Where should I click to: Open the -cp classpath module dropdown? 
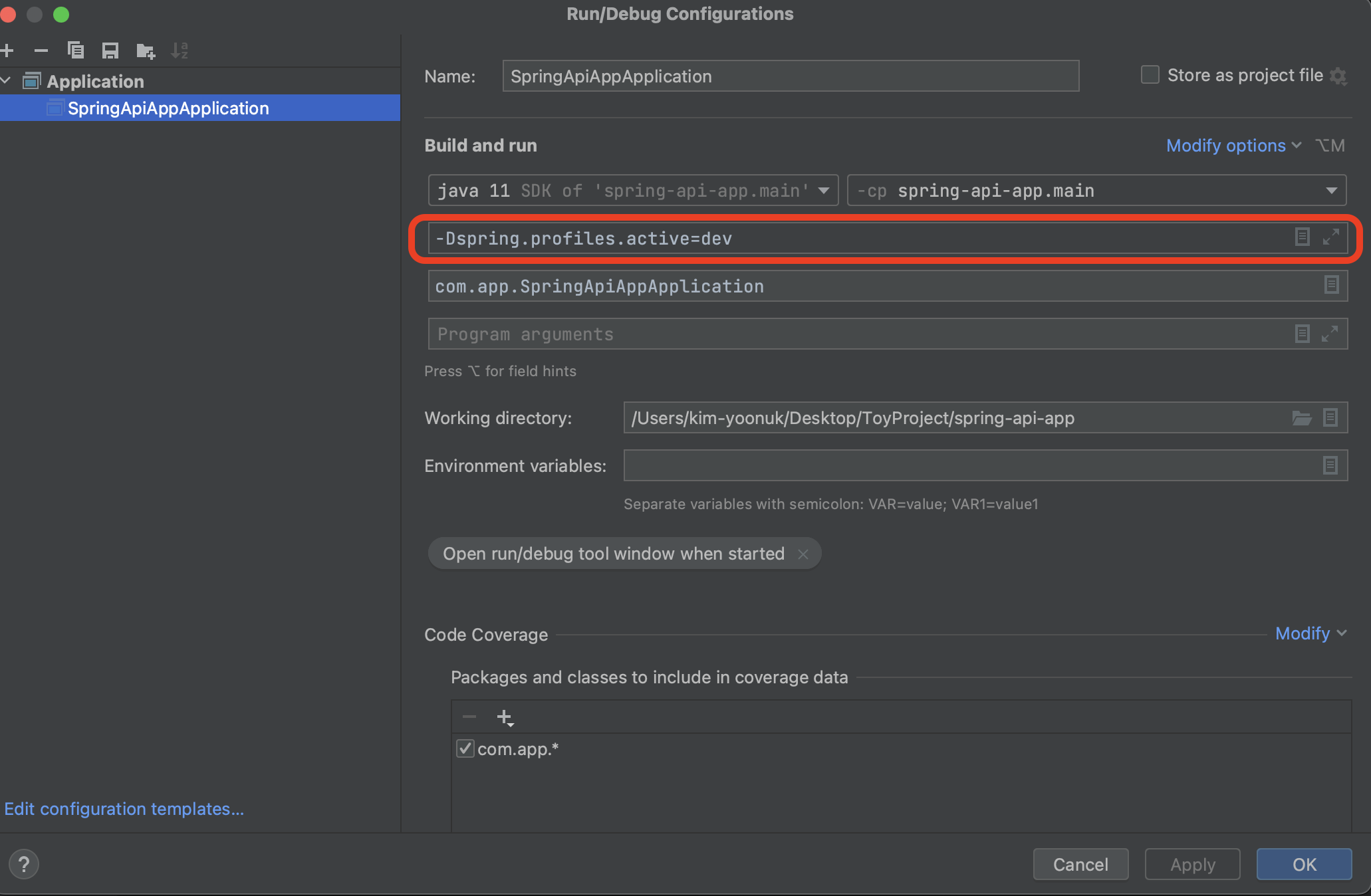tap(1332, 190)
